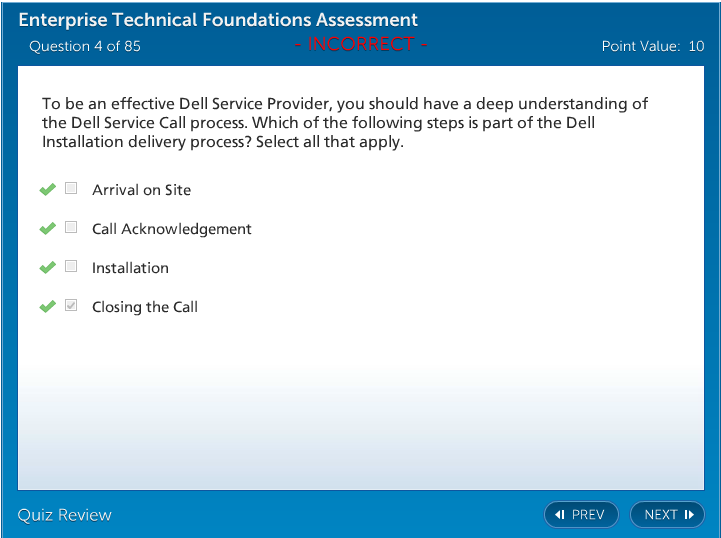Select the Call Acknowledgement answer text
Screen dimensions: 721x538
[171, 229]
